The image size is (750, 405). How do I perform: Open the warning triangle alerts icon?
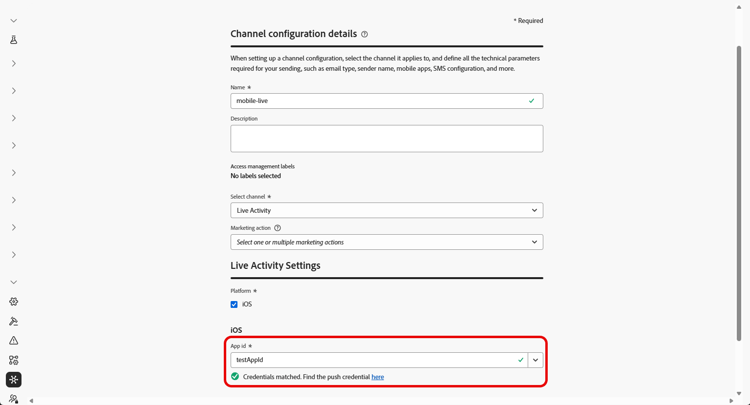(14, 341)
